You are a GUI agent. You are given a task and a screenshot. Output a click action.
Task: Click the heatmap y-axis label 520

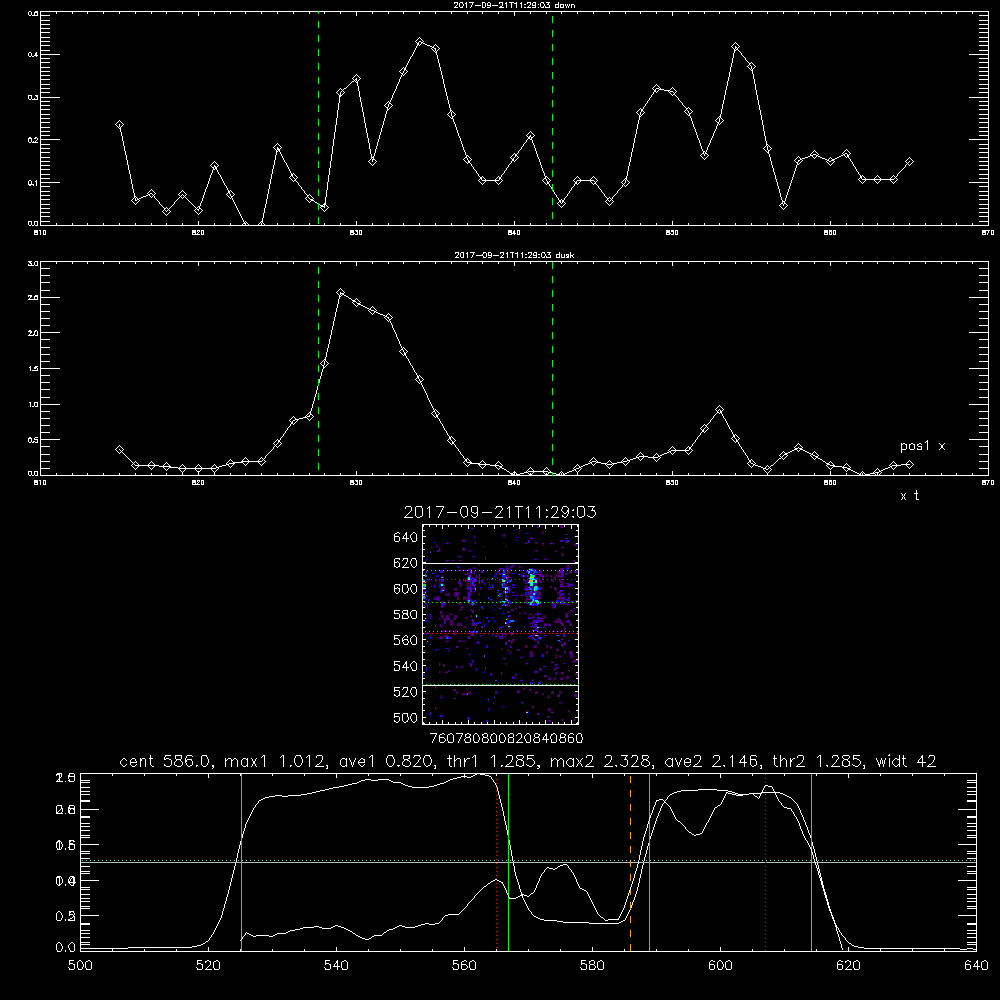(x=406, y=692)
